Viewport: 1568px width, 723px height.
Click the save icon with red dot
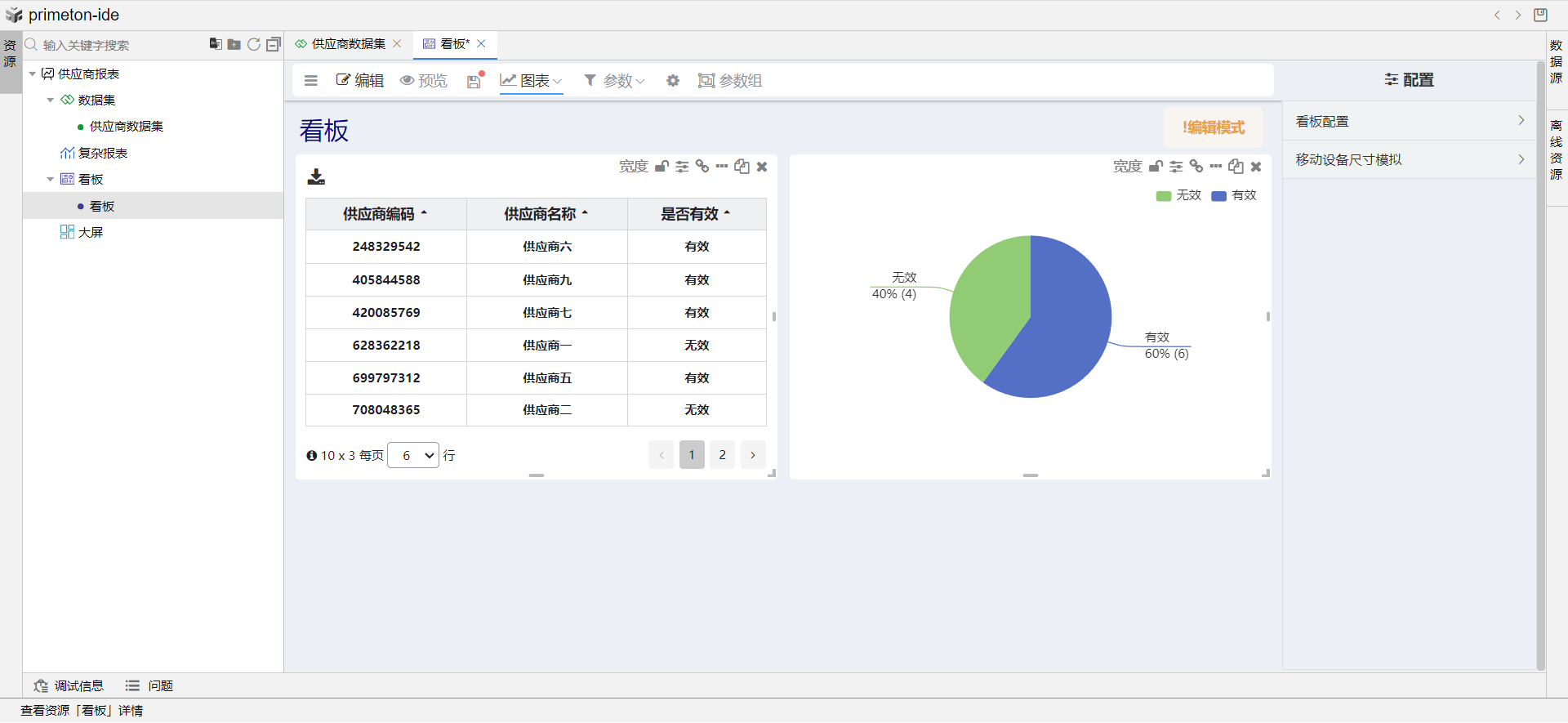click(x=474, y=81)
